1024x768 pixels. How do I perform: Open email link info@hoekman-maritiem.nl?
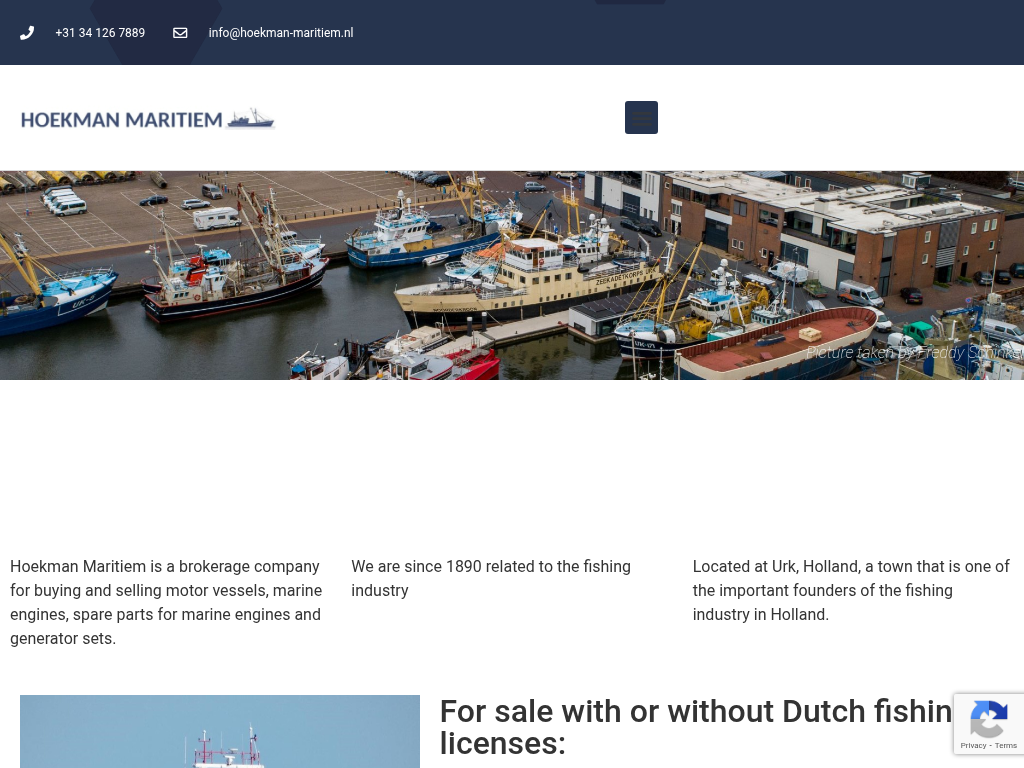coord(281,33)
